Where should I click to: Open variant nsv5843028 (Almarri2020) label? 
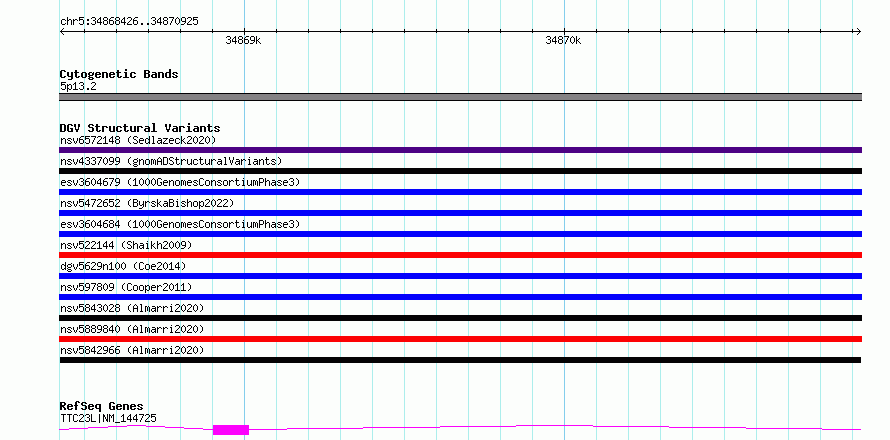[132, 308]
